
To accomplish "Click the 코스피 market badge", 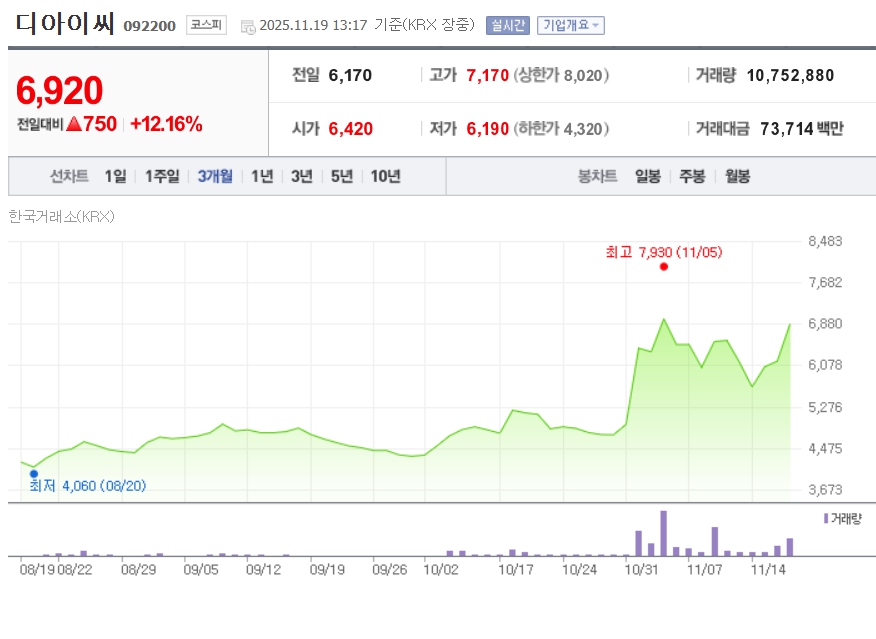I will [206, 25].
